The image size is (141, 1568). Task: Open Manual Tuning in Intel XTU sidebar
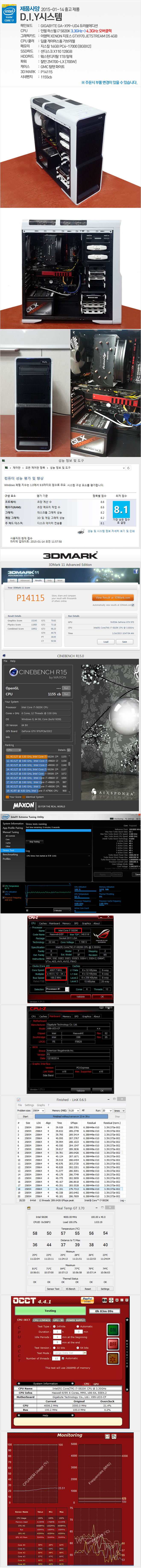pos(10,832)
